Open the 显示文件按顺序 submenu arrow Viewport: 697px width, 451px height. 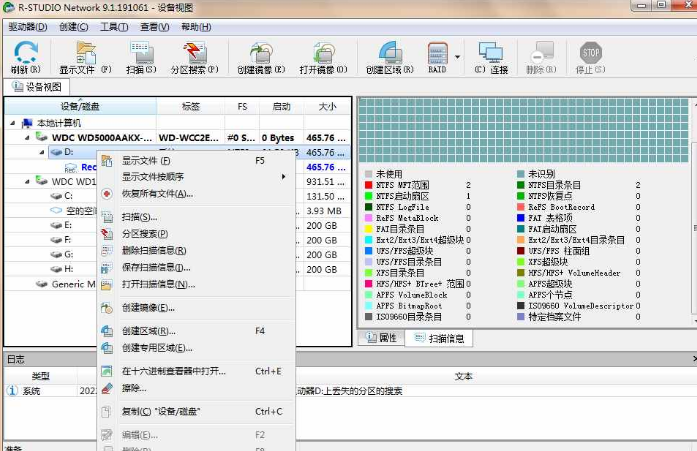click(284, 177)
